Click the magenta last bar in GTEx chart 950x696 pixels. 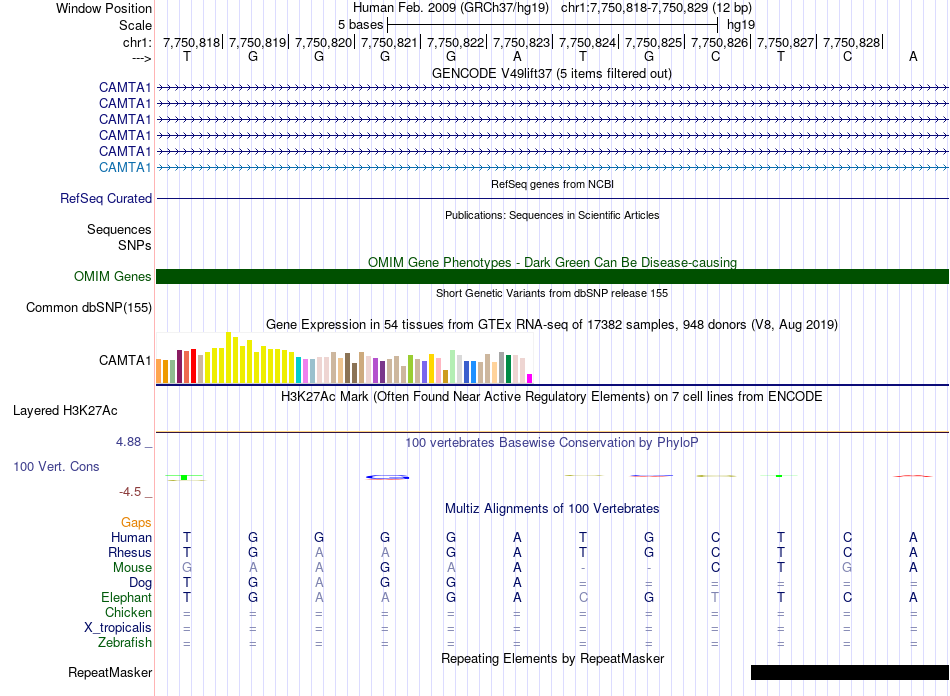[530, 379]
